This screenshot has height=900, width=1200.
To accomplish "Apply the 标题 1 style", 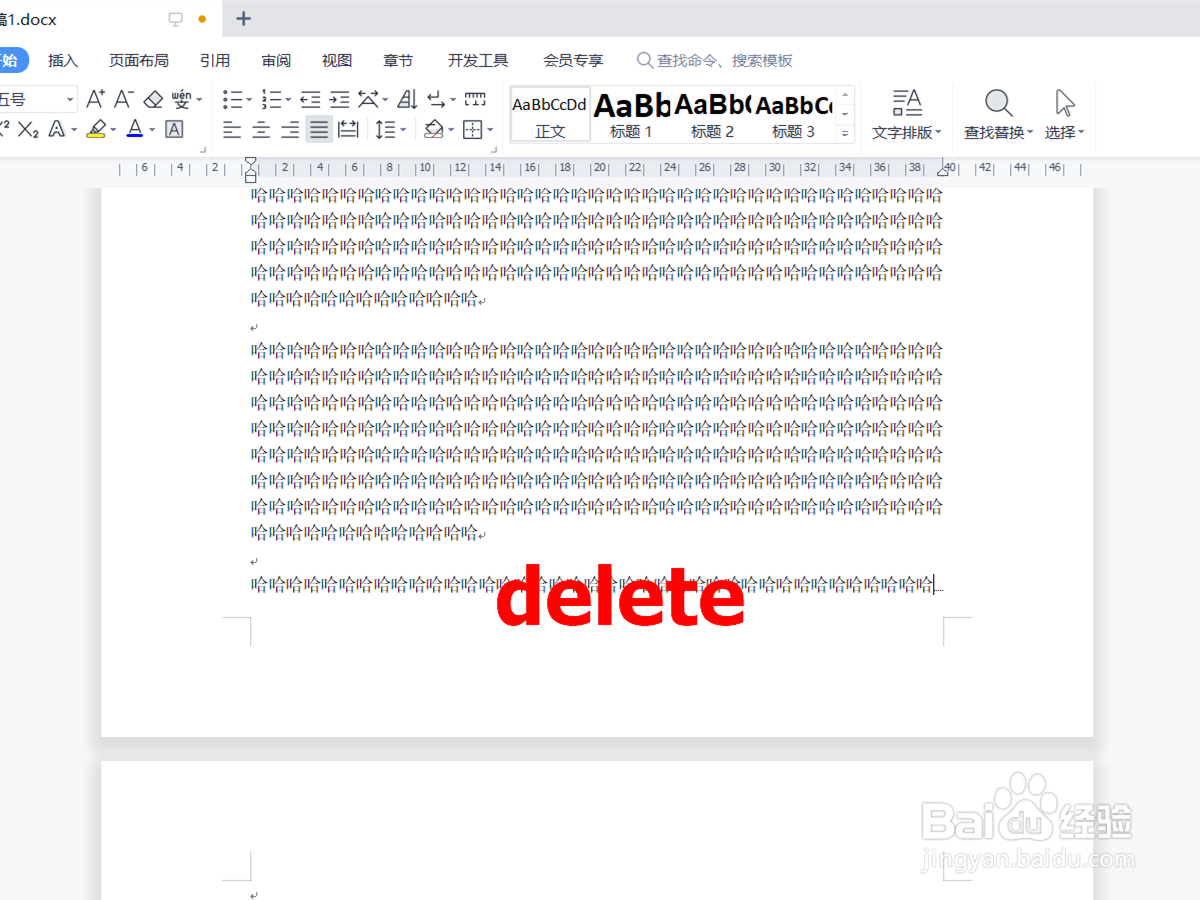I will pyautogui.click(x=631, y=114).
